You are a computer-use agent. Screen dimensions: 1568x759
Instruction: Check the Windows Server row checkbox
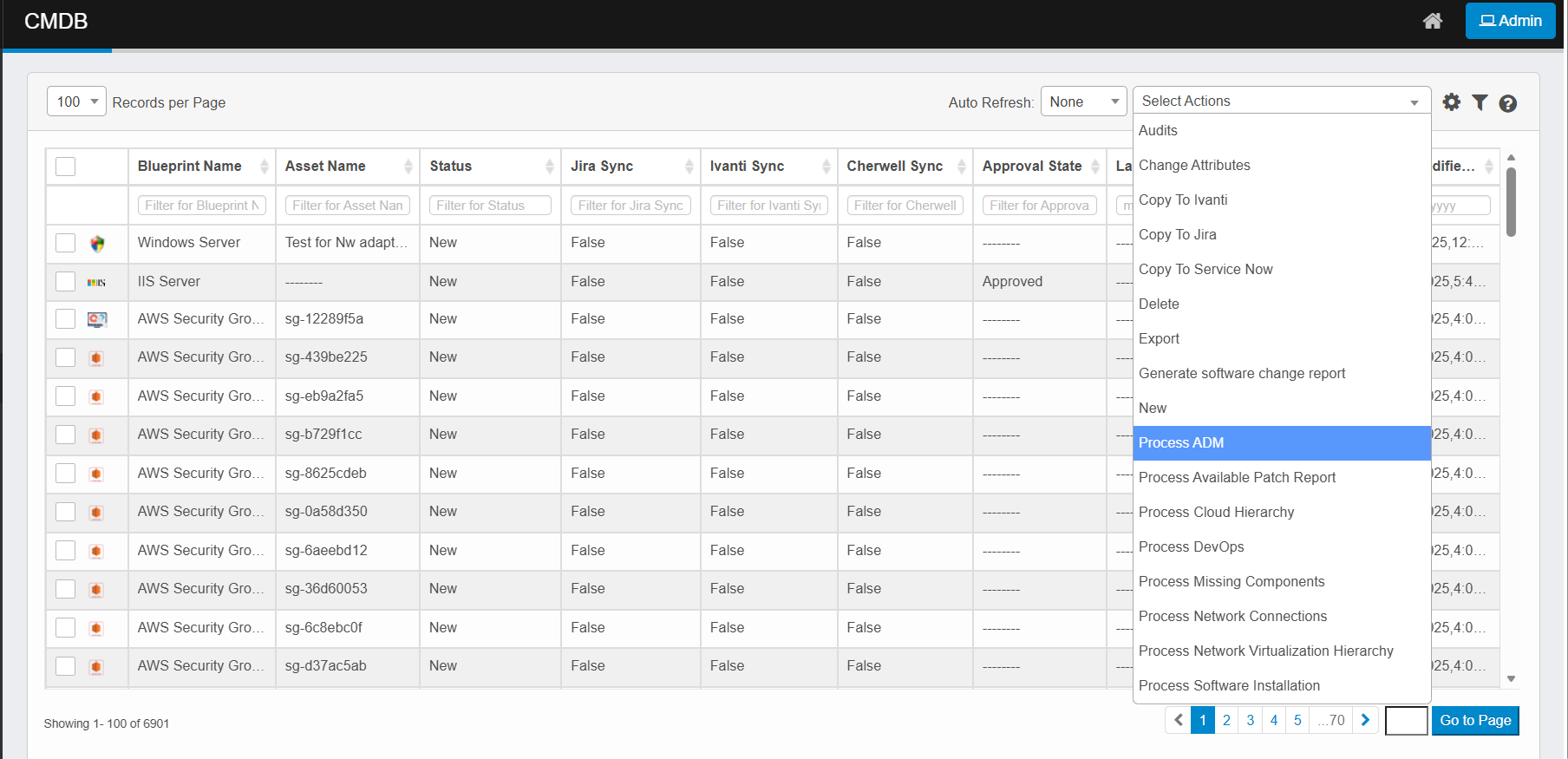[x=66, y=243]
